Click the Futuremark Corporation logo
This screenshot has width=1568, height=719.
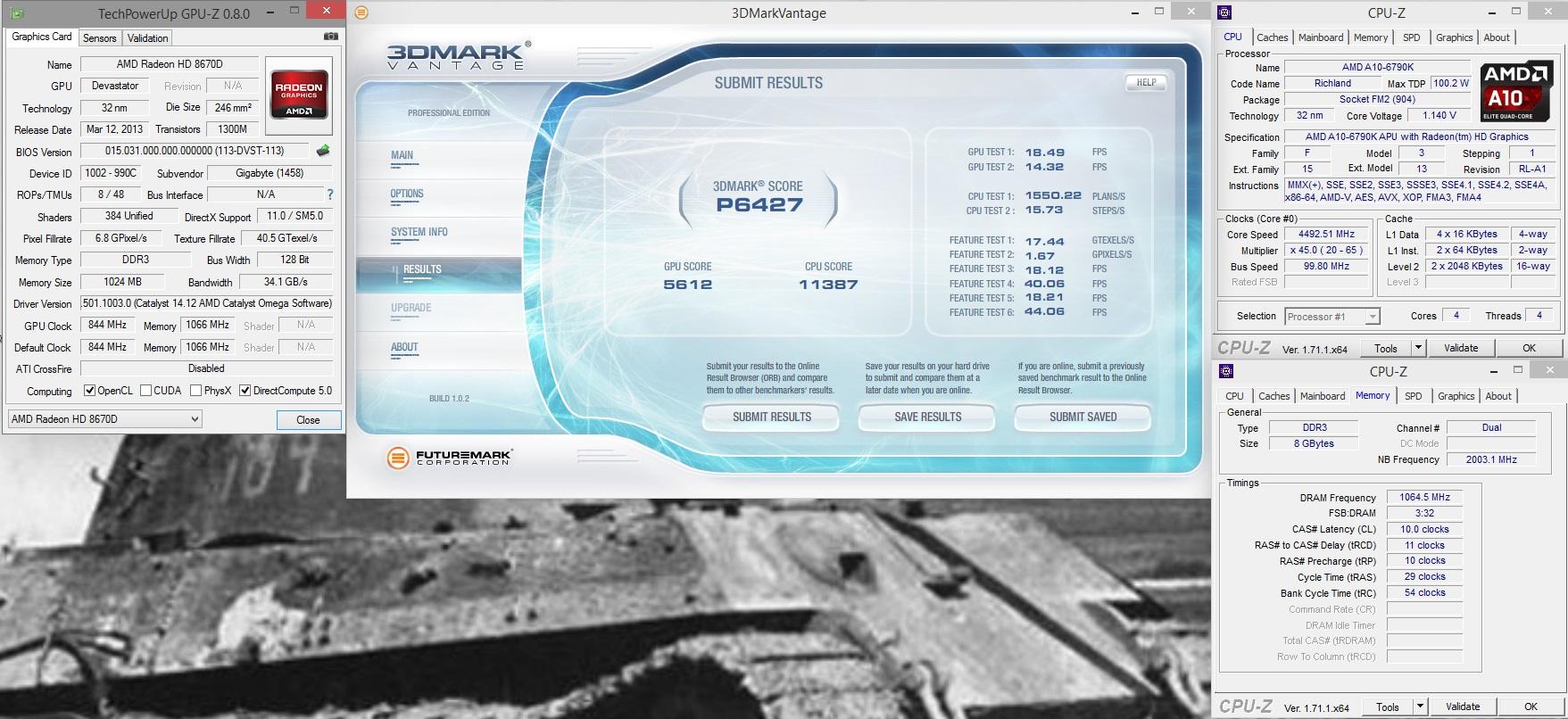click(x=449, y=458)
